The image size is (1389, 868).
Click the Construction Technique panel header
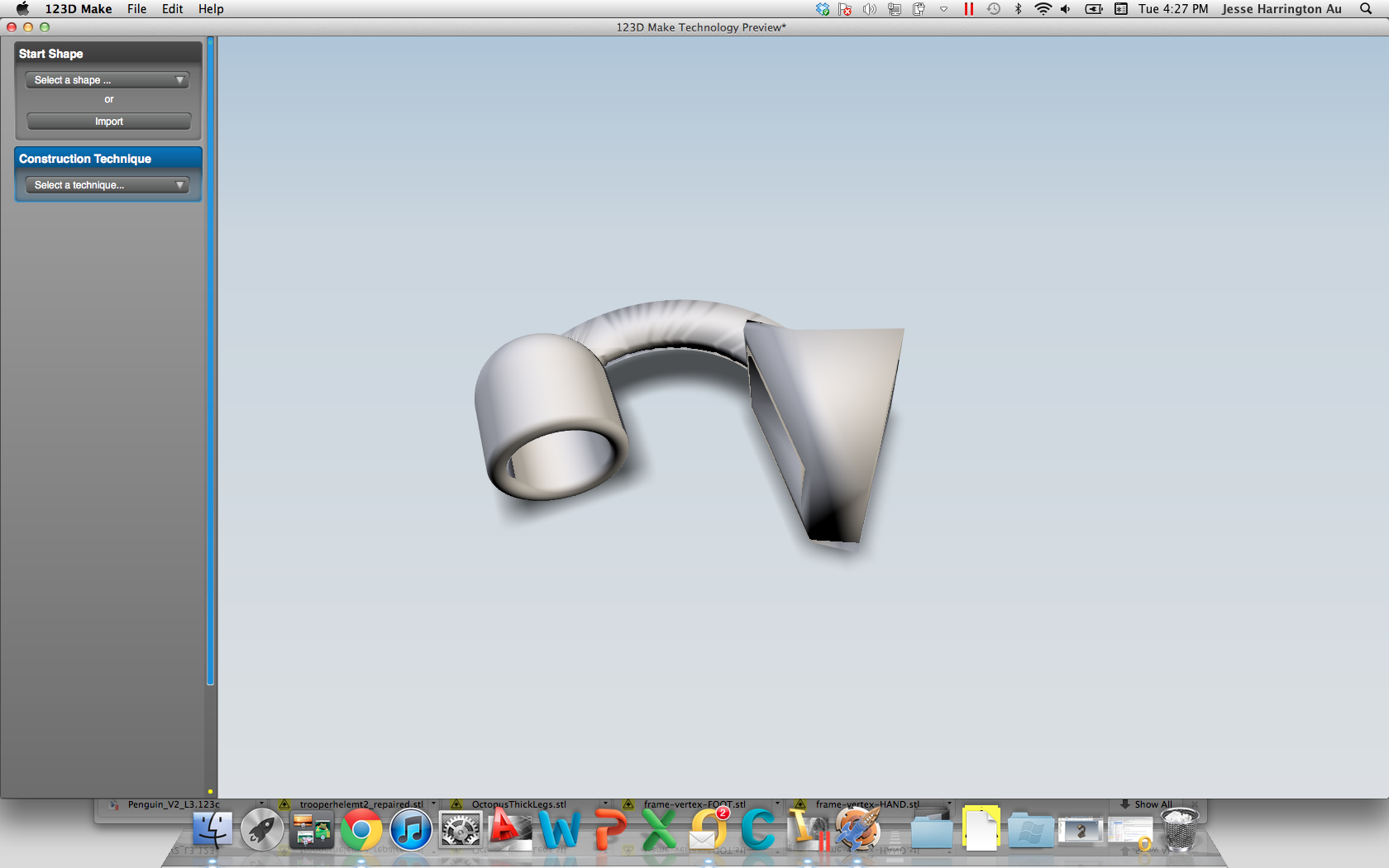(x=108, y=159)
